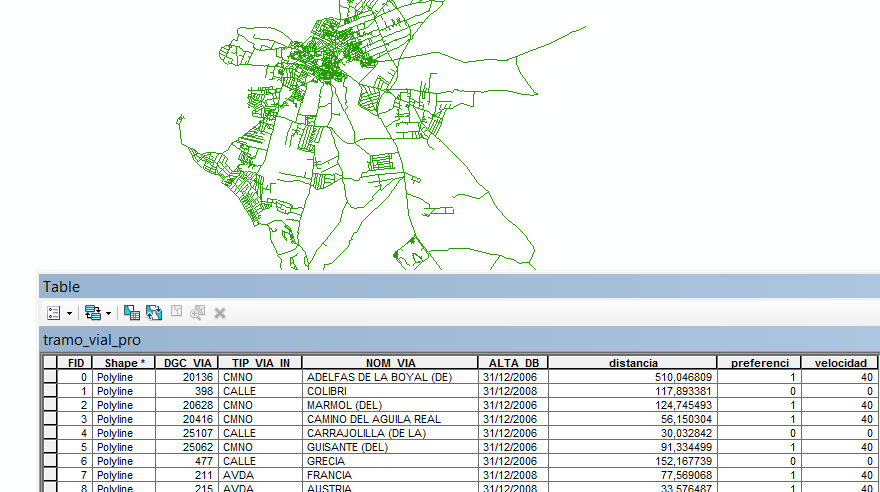The height and width of the screenshot is (492, 880).
Task: Expand the Table Options dropdown arrow
Action: [69, 313]
